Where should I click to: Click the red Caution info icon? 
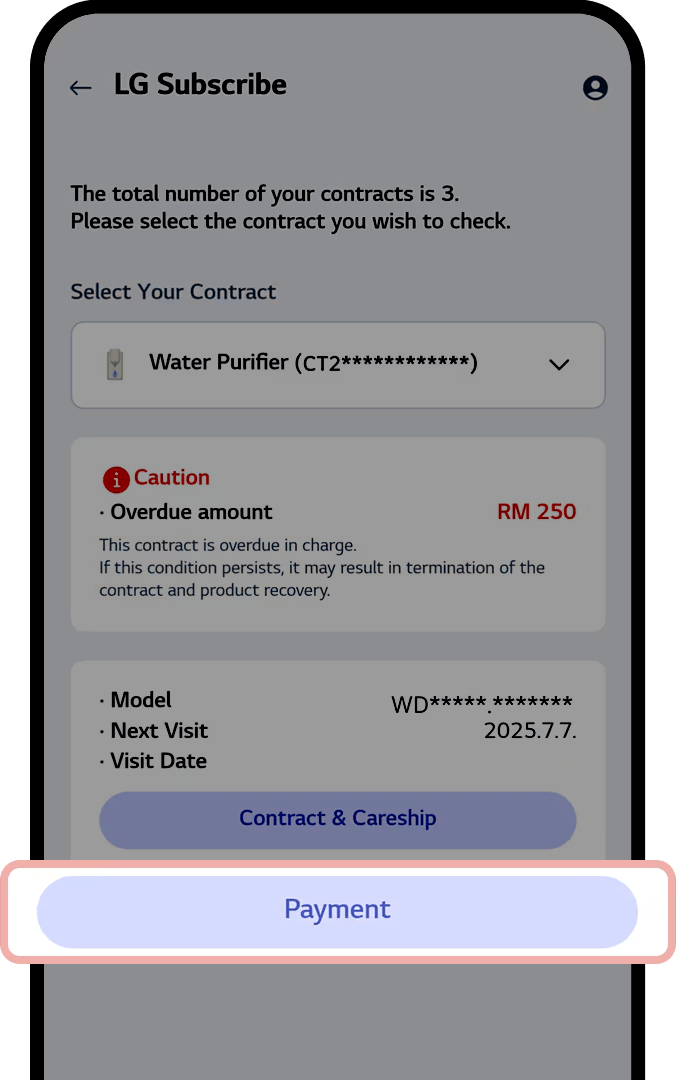pos(116,479)
